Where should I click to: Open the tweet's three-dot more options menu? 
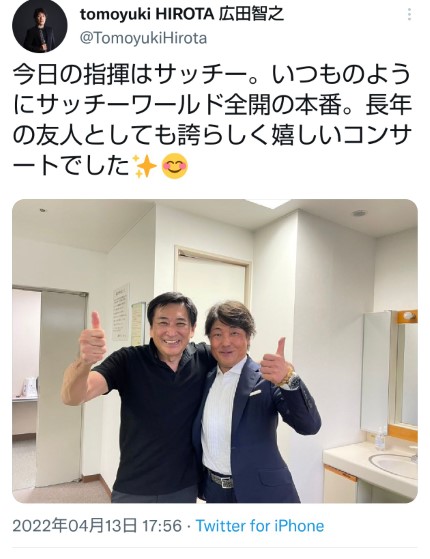[x=410, y=14]
